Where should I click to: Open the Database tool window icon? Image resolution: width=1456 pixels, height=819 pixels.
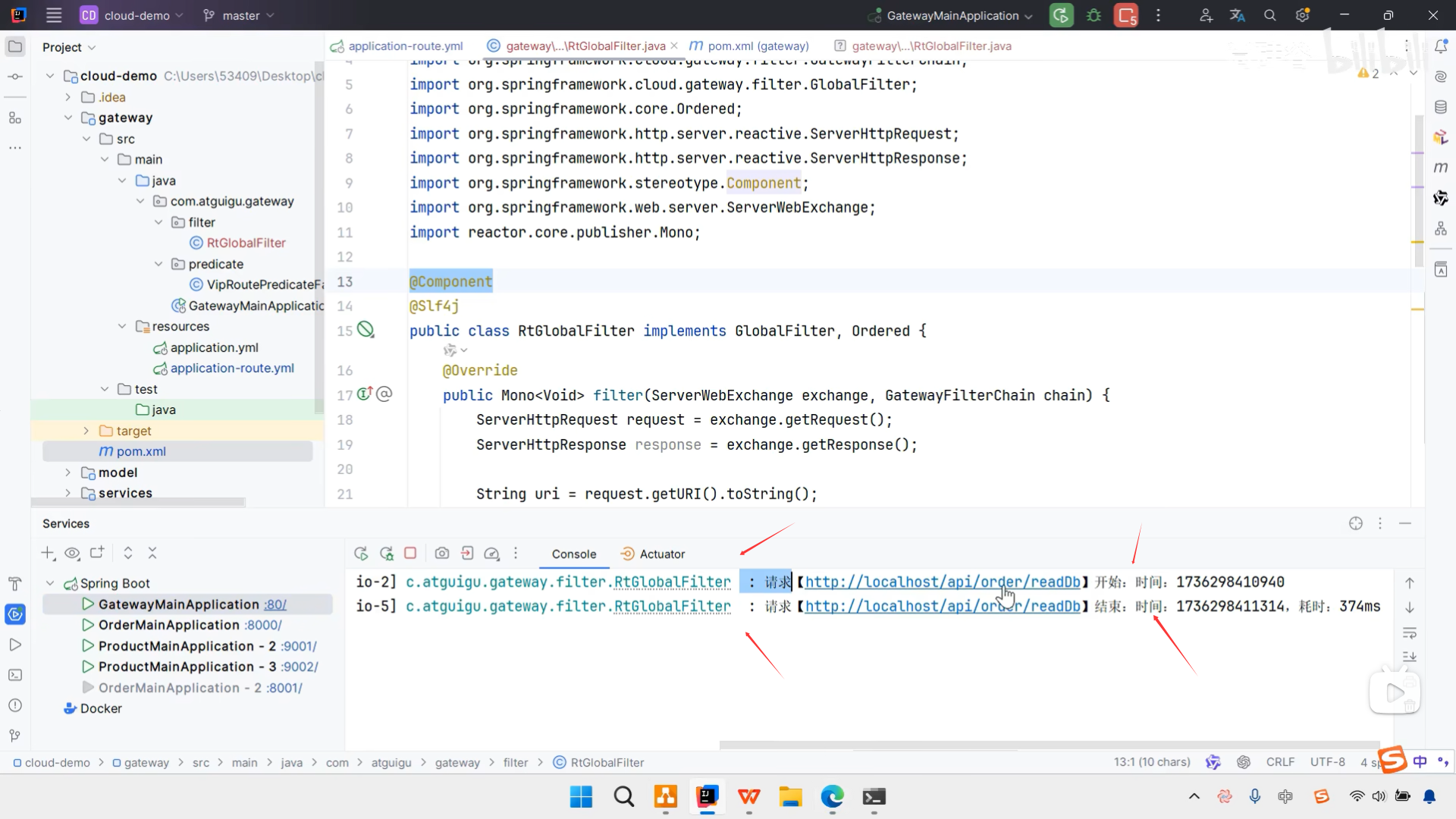[1440, 107]
